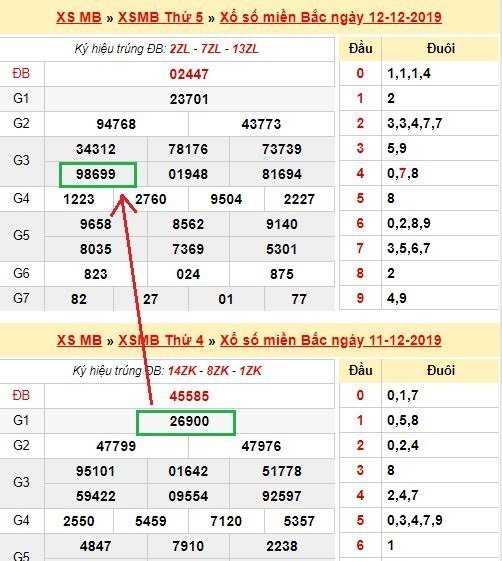Select G1 prize number 23701
502x561 pixels.
coord(189,99)
